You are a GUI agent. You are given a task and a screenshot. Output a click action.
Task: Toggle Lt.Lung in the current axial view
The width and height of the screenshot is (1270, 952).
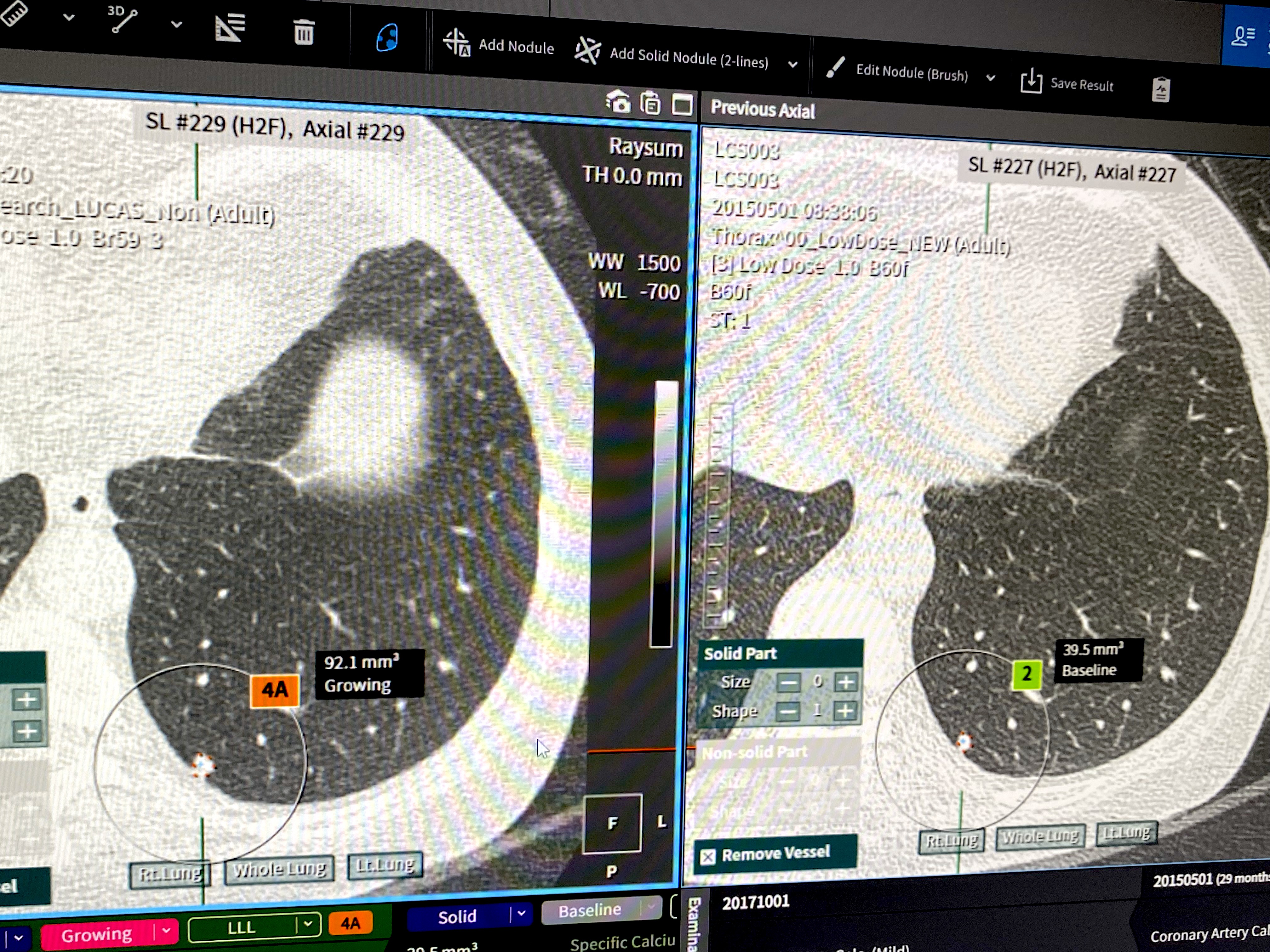coord(385,865)
